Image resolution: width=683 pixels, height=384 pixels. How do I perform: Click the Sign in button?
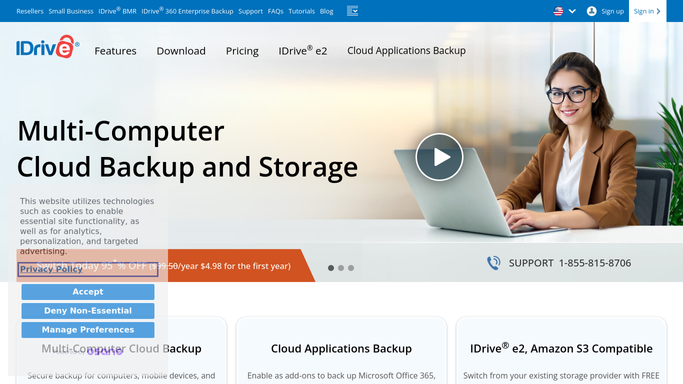coord(647,11)
